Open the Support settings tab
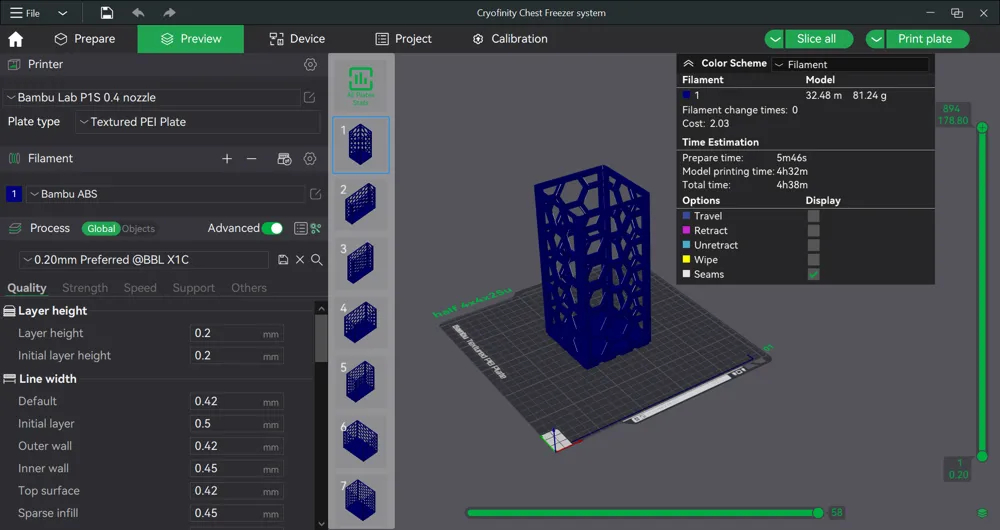This screenshot has width=1000, height=530. point(193,288)
